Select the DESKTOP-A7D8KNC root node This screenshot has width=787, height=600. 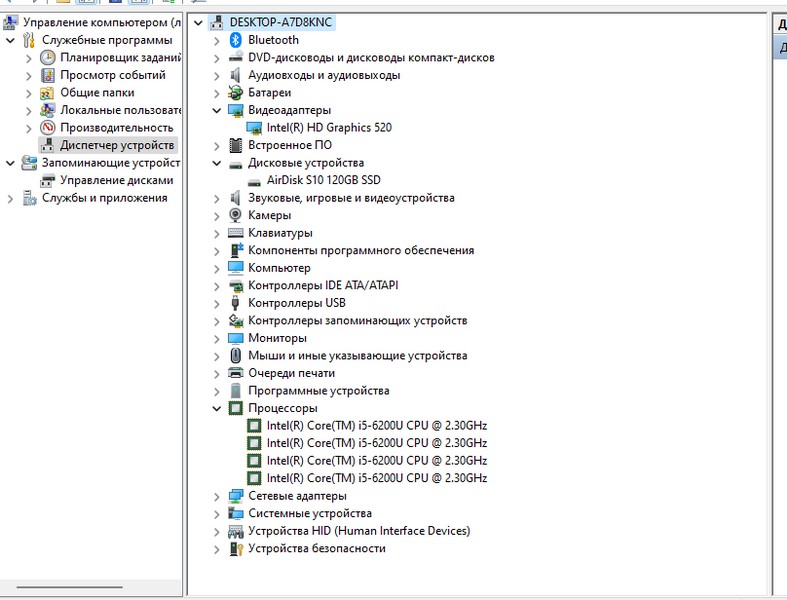coord(282,22)
